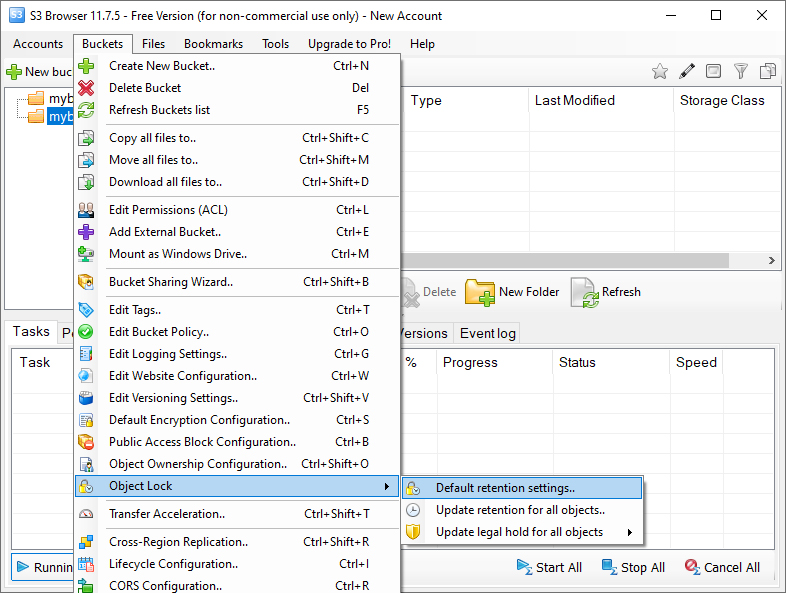Click the Cross-Region Replication icon

(86, 542)
